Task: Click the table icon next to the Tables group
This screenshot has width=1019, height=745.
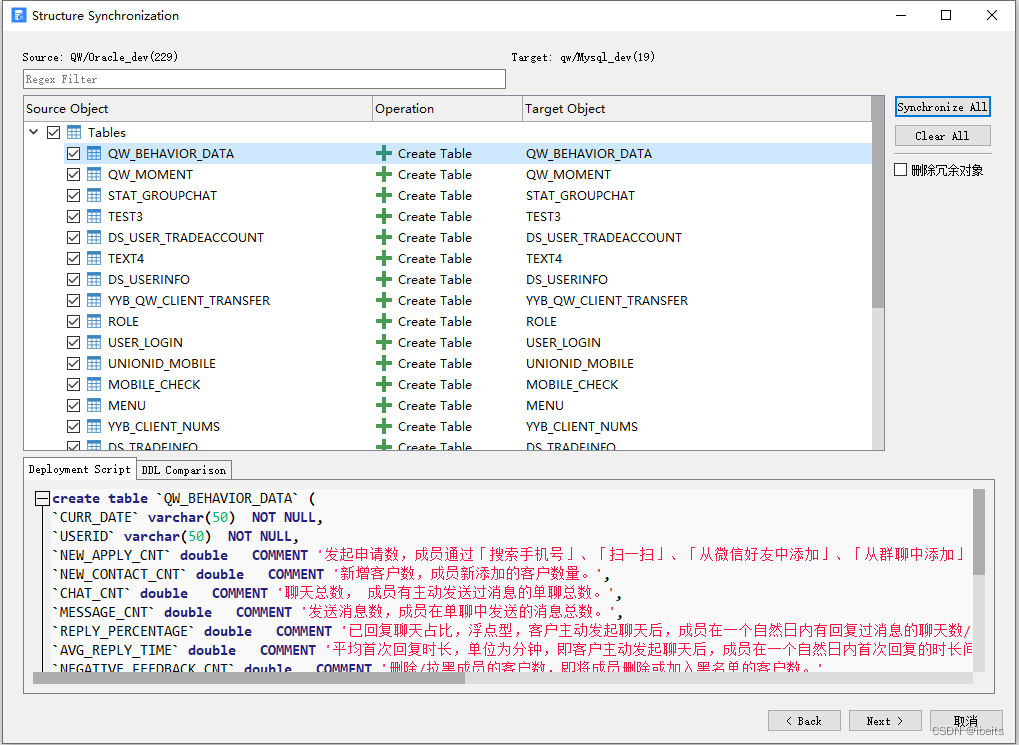Action: pyautogui.click(x=73, y=131)
